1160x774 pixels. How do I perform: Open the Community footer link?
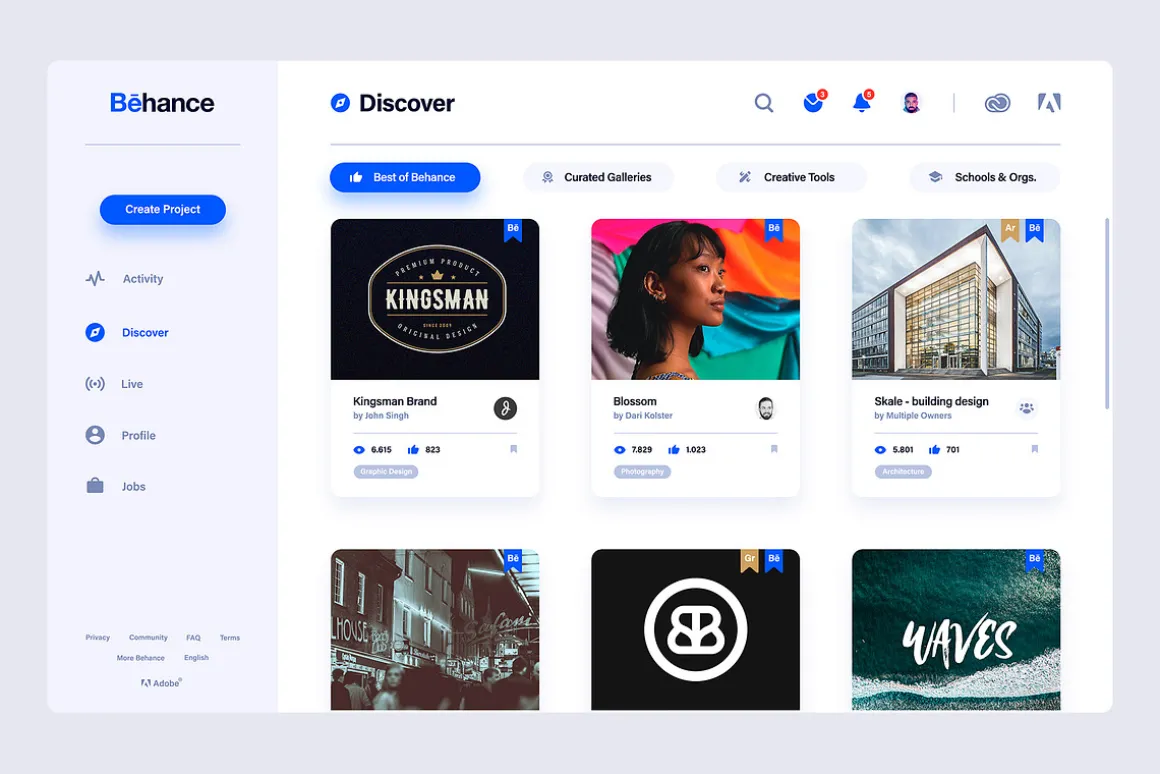[x=148, y=637]
